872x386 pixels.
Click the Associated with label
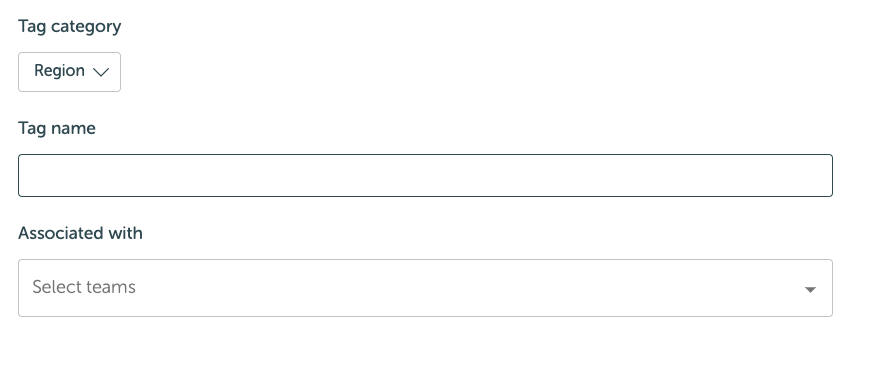coord(80,233)
